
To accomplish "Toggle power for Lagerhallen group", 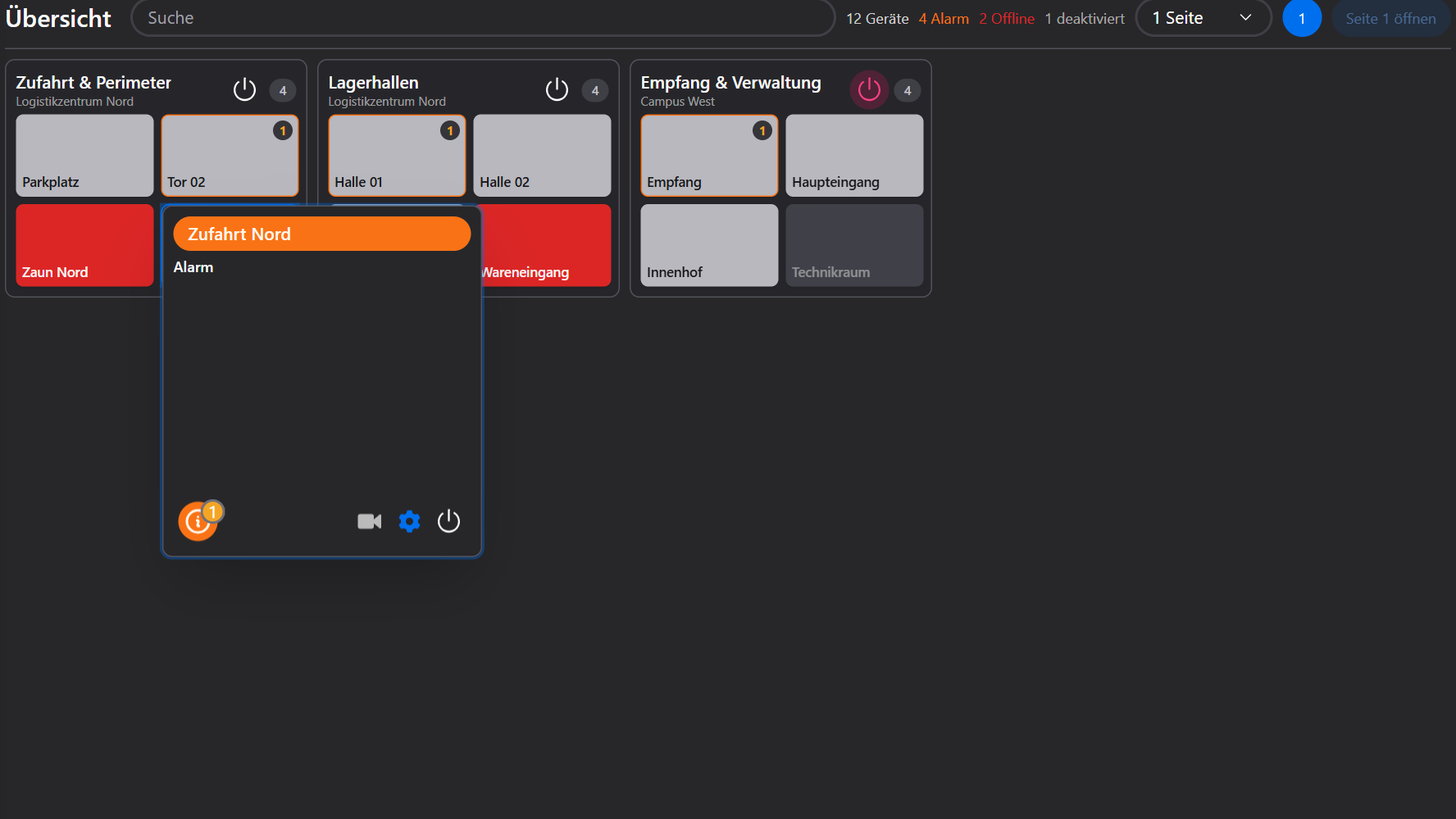I will tap(557, 89).
